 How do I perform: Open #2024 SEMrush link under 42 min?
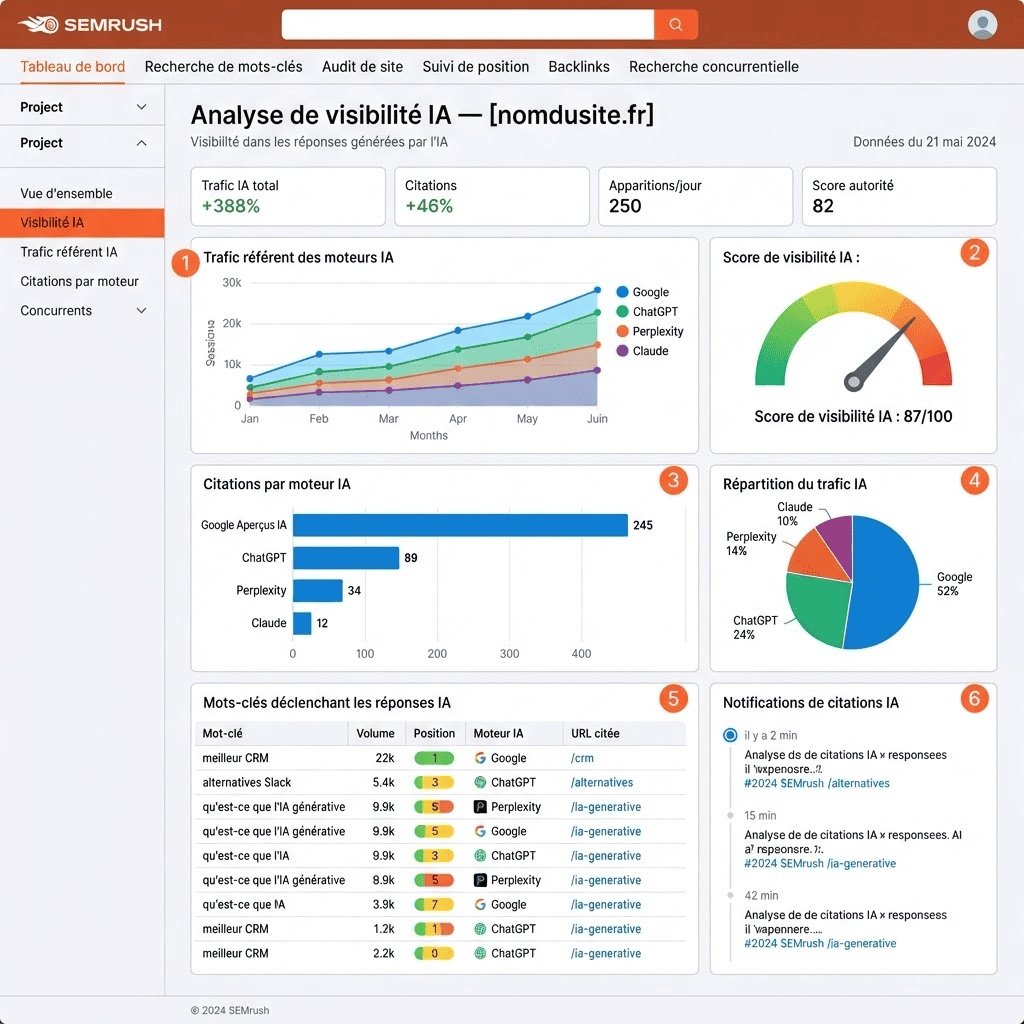click(820, 944)
